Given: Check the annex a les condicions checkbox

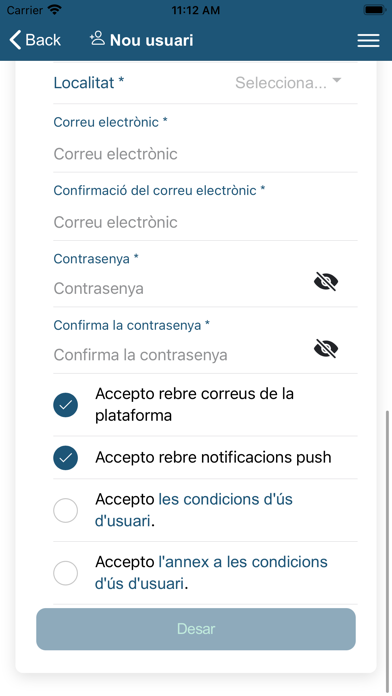Looking at the screenshot, I should [x=66, y=573].
